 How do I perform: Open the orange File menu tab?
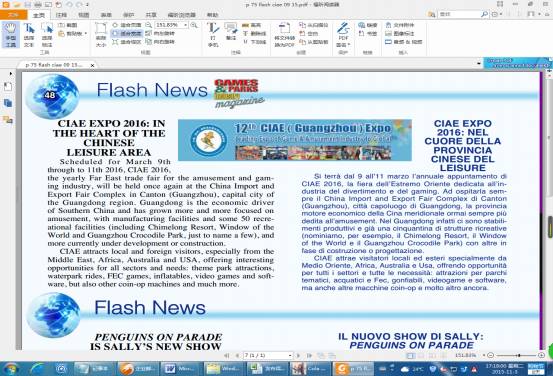pos(13,15)
